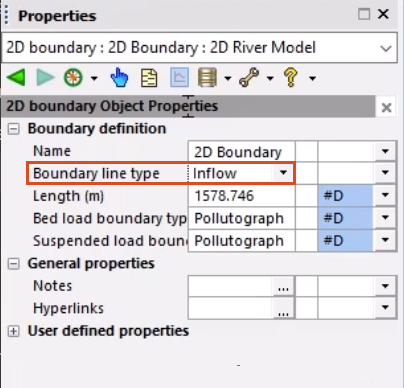The height and width of the screenshot is (388, 404).
Task: Click the database grid icon
Action: coord(207,78)
